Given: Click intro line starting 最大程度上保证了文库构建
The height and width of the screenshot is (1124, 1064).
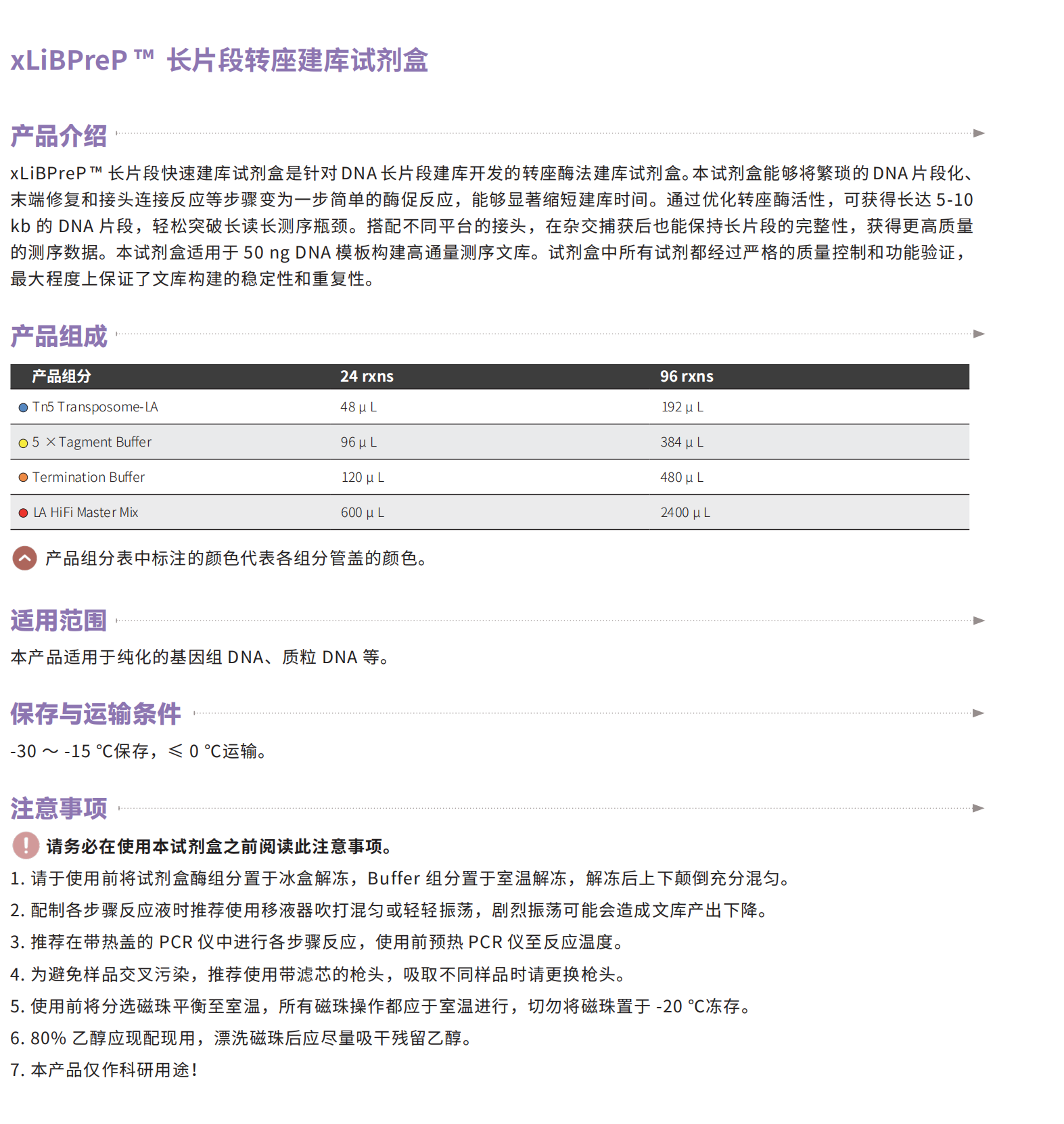Looking at the screenshot, I should [193, 279].
